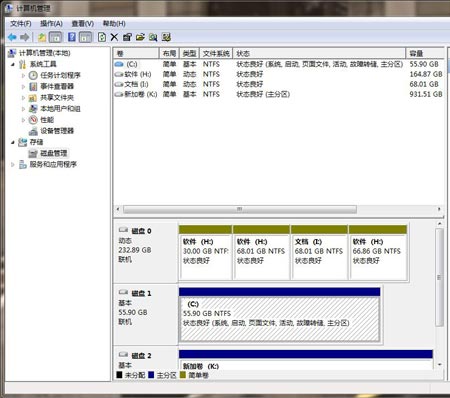Screen dimensions: 450x398
Task: Toggle the action pane toolbar icon
Action: [85, 37]
